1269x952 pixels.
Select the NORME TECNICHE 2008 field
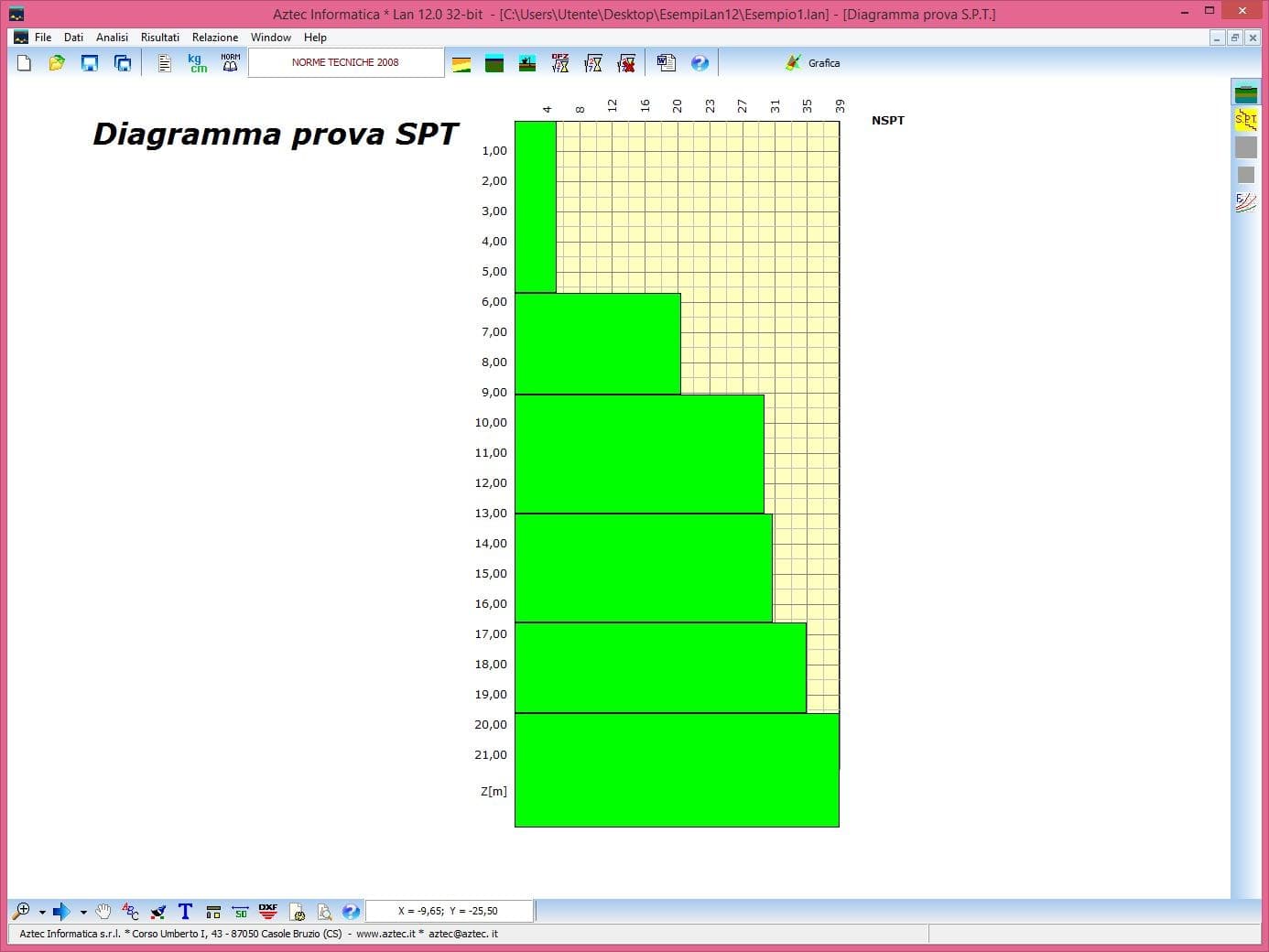[x=346, y=62]
